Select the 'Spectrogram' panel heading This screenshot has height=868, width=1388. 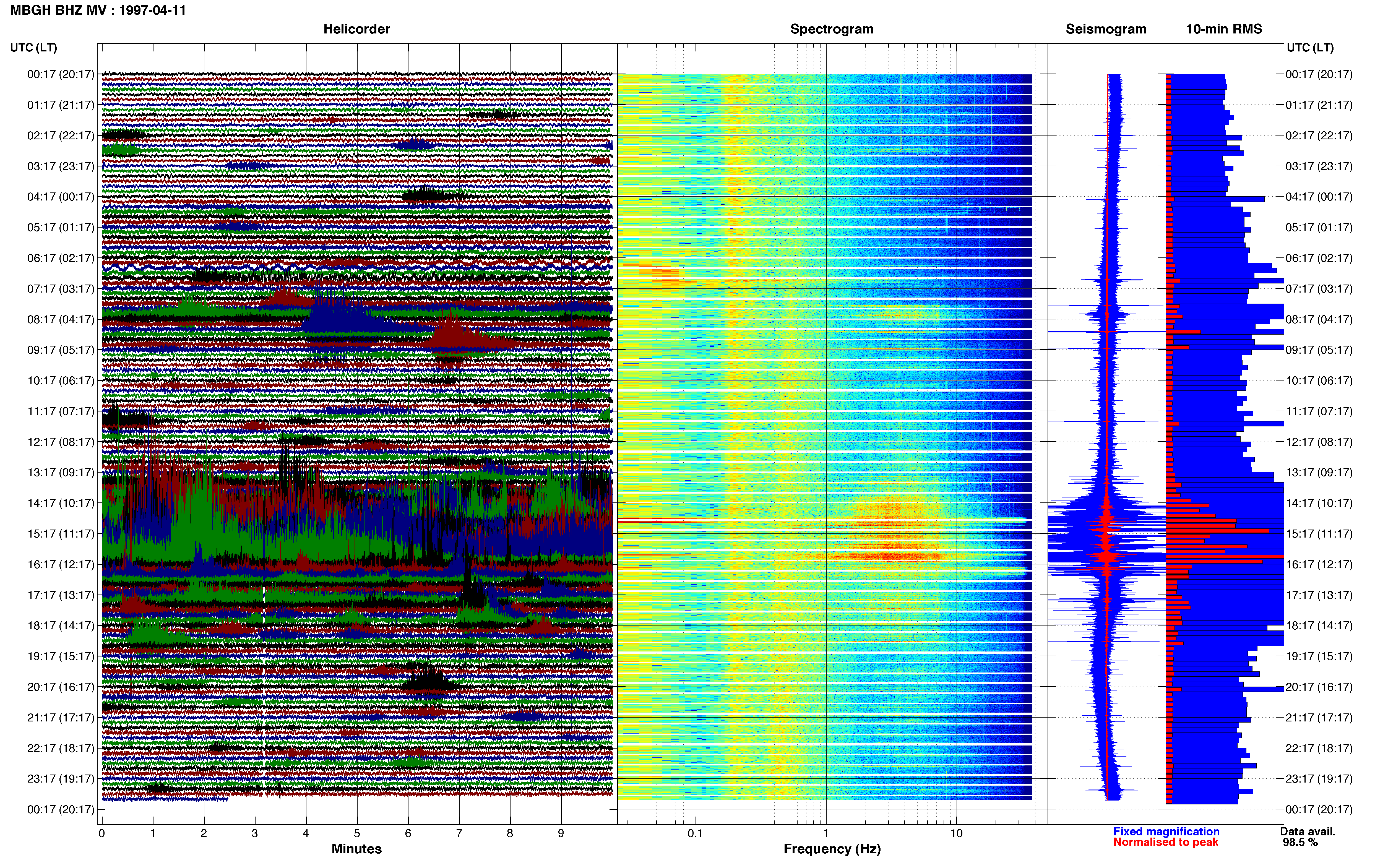pos(832,29)
